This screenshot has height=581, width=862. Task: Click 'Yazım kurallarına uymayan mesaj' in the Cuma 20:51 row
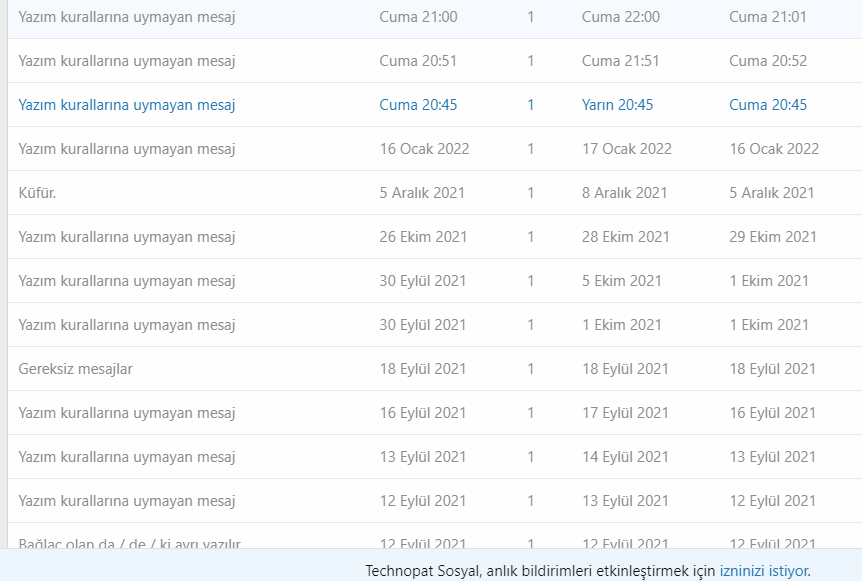[127, 61]
